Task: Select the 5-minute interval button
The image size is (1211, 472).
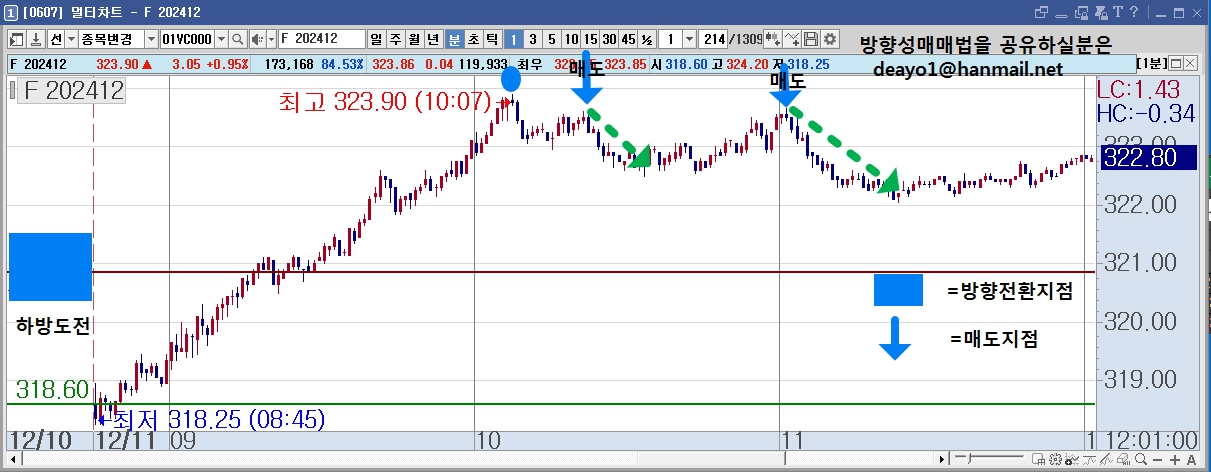Action: 551,39
